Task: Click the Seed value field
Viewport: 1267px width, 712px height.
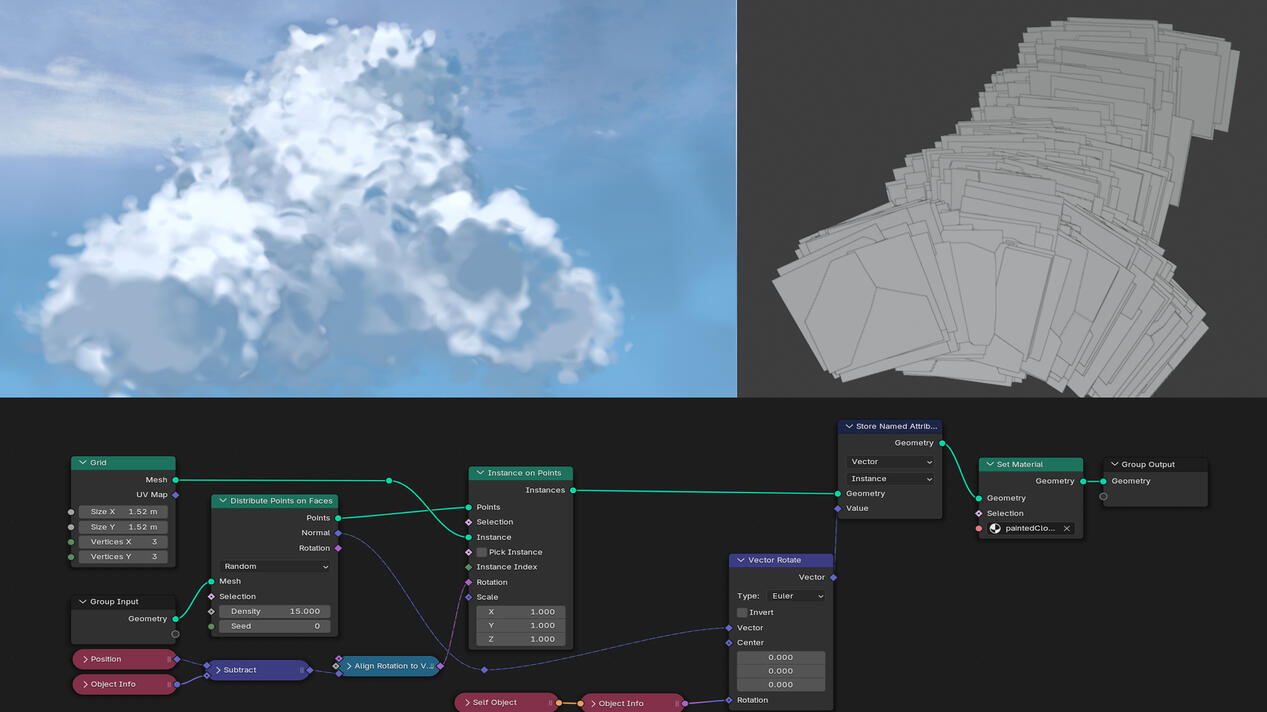Action: click(275, 626)
